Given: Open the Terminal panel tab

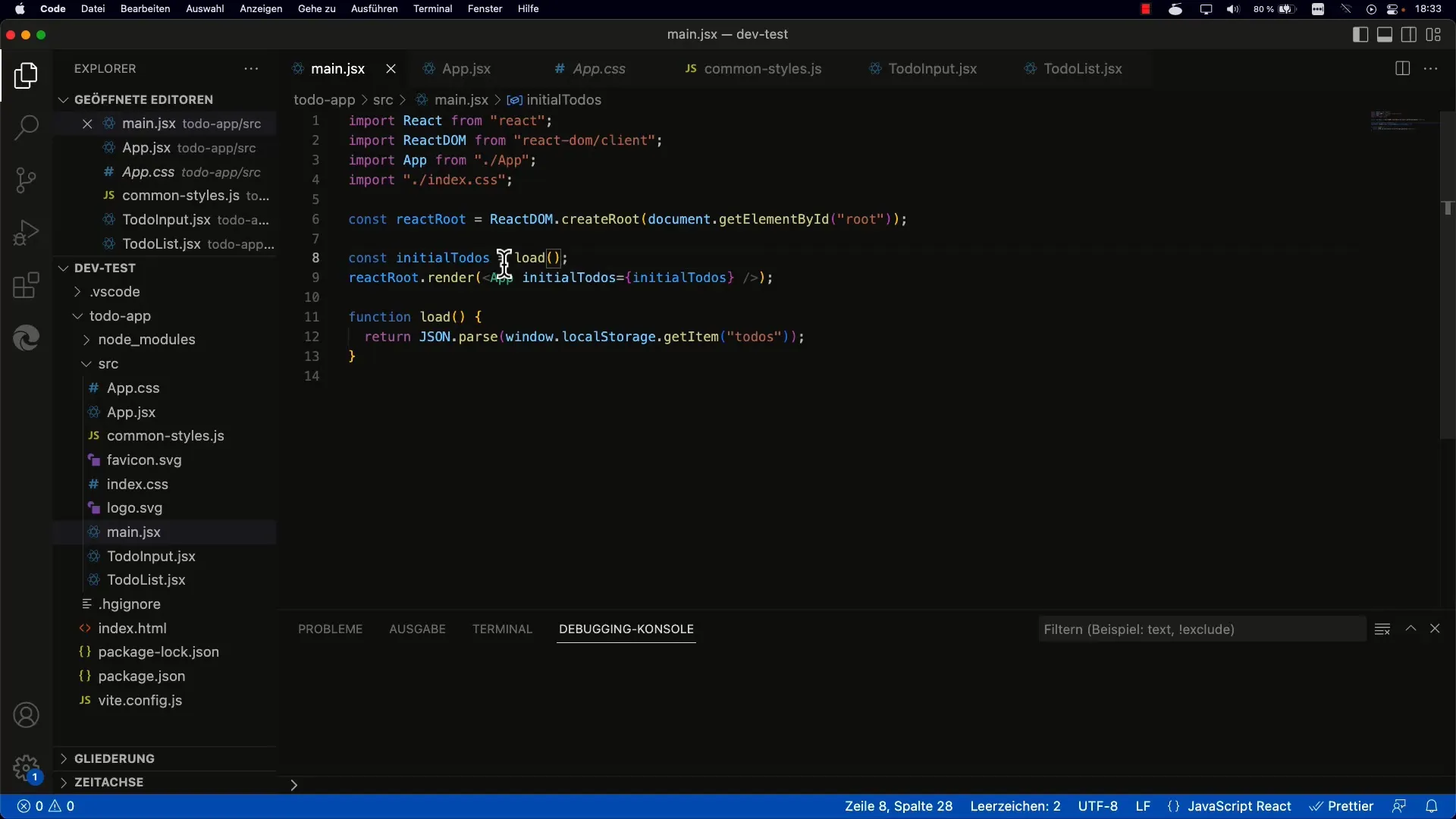Looking at the screenshot, I should click(x=502, y=629).
